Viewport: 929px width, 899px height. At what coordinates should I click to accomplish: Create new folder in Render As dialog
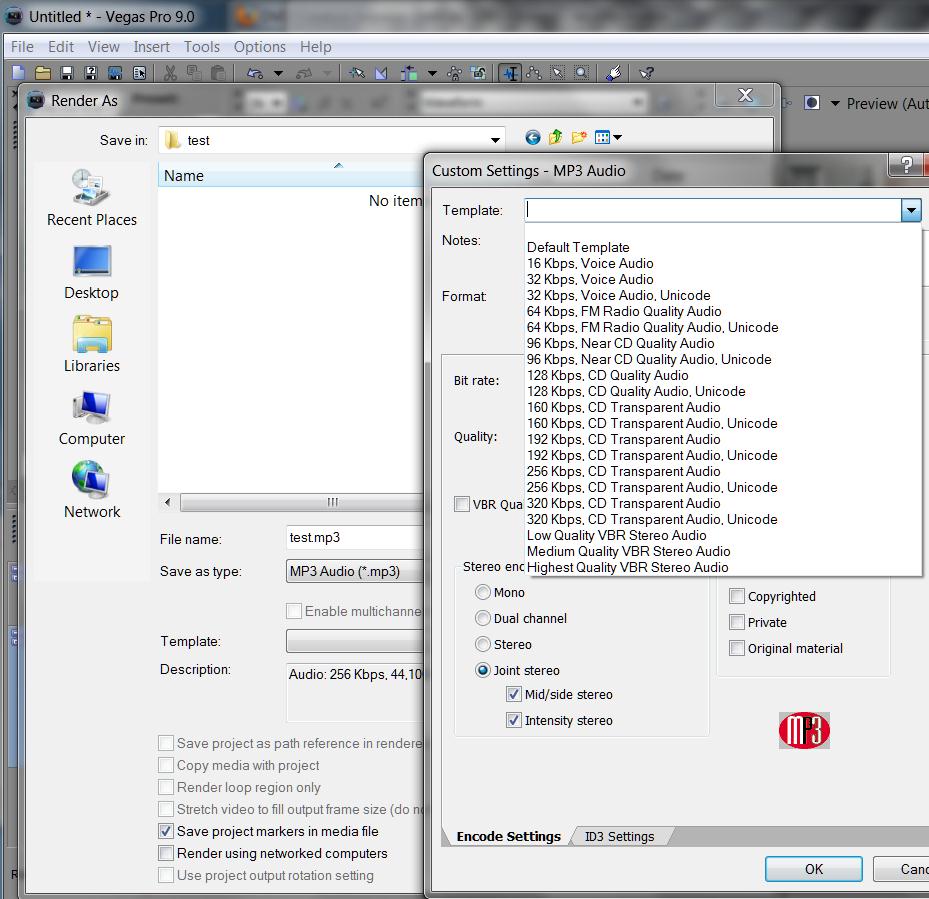[579, 137]
